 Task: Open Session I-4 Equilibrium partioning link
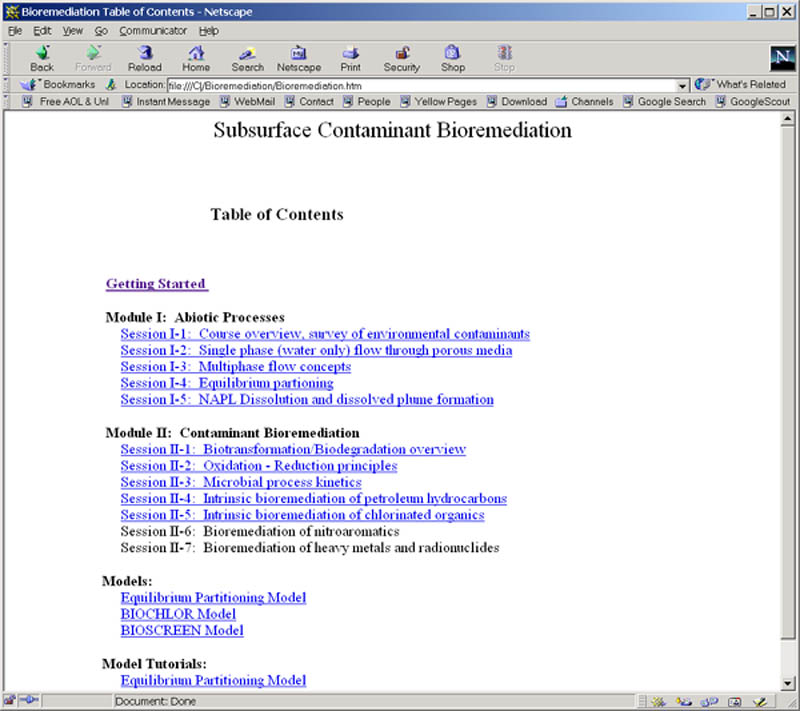click(227, 383)
